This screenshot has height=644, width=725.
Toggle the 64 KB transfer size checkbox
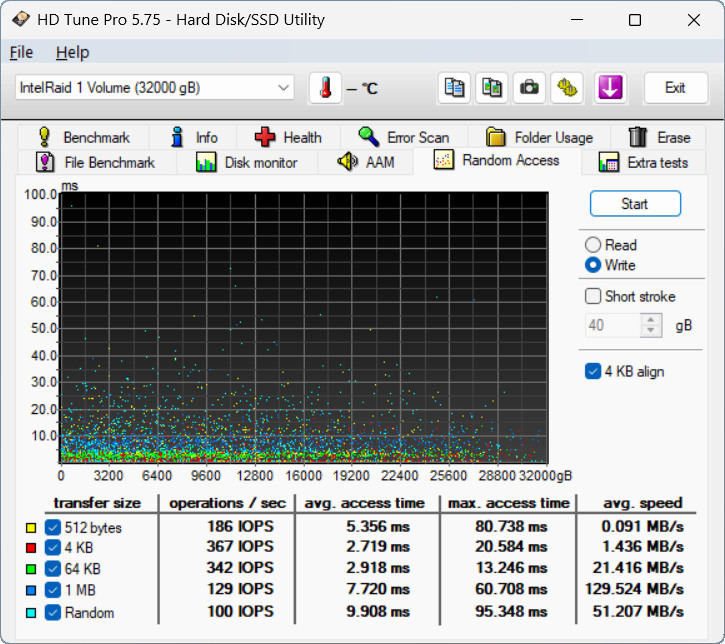point(53,569)
